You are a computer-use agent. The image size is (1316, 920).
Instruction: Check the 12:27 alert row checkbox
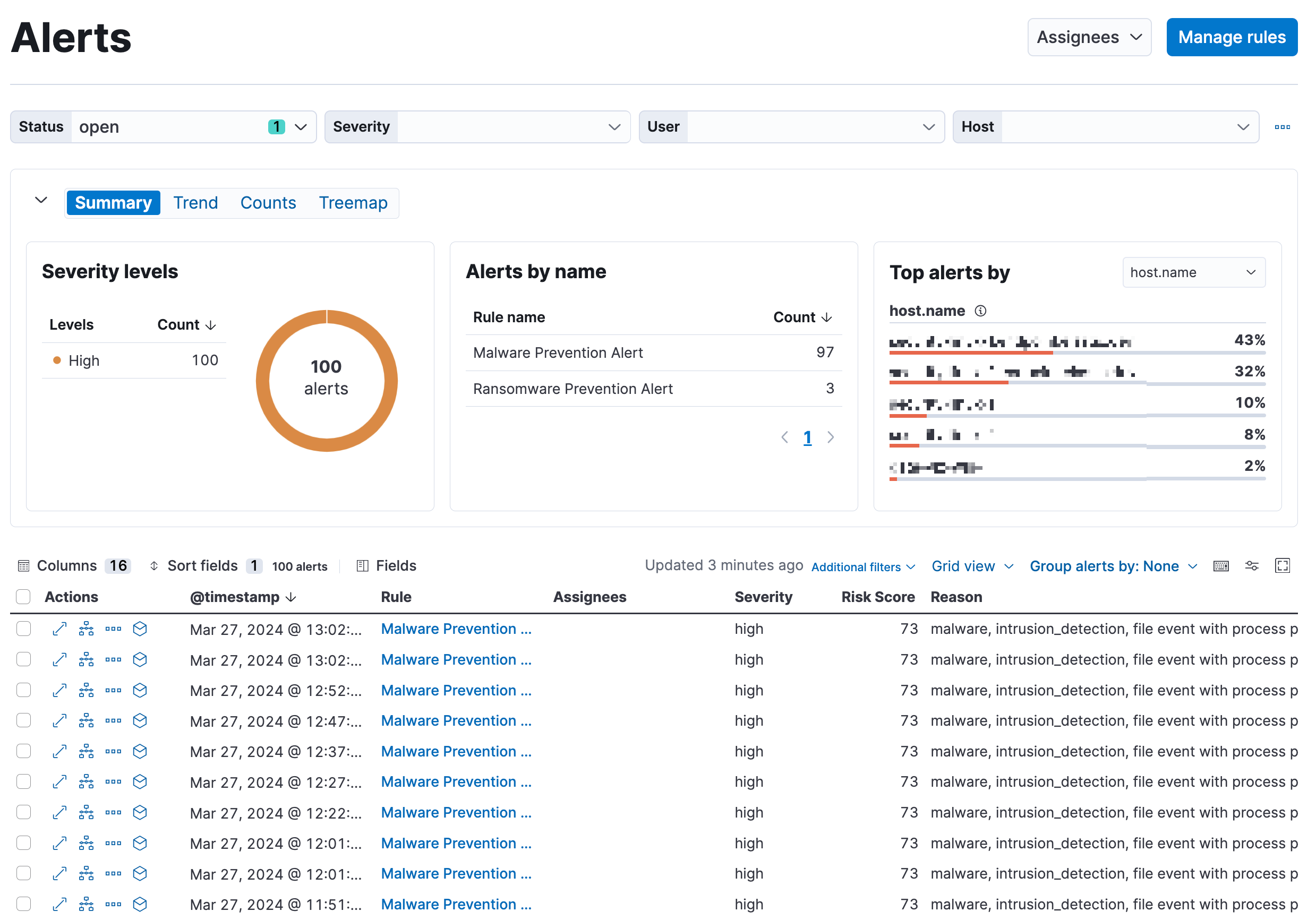(x=23, y=782)
